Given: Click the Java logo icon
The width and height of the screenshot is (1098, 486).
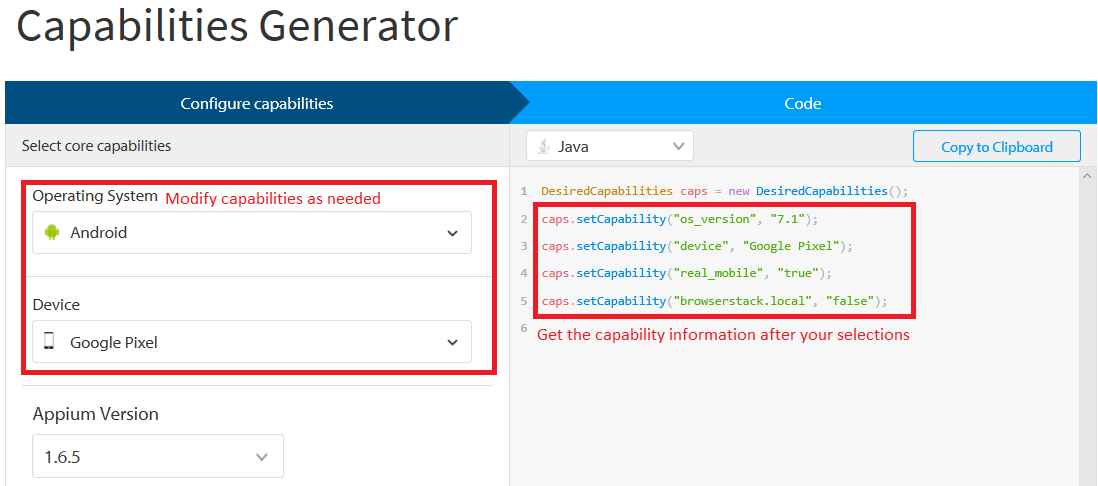Looking at the screenshot, I should pyautogui.click(x=543, y=146).
